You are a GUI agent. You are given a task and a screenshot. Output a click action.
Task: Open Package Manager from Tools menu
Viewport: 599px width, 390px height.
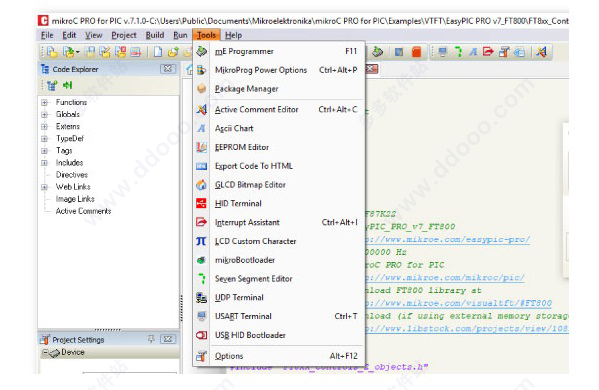point(278,89)
